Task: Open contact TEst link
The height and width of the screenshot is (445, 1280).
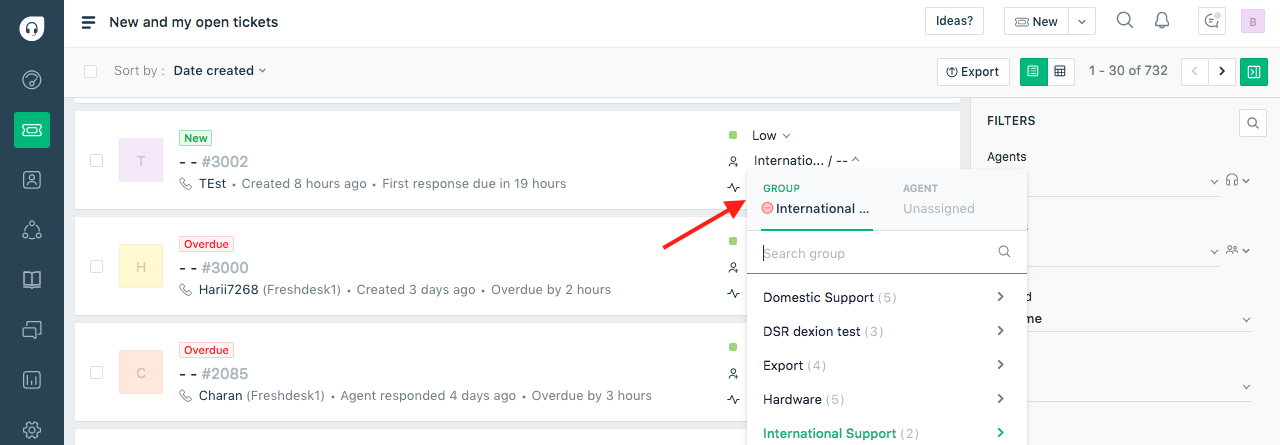Action: pos(212,184)
